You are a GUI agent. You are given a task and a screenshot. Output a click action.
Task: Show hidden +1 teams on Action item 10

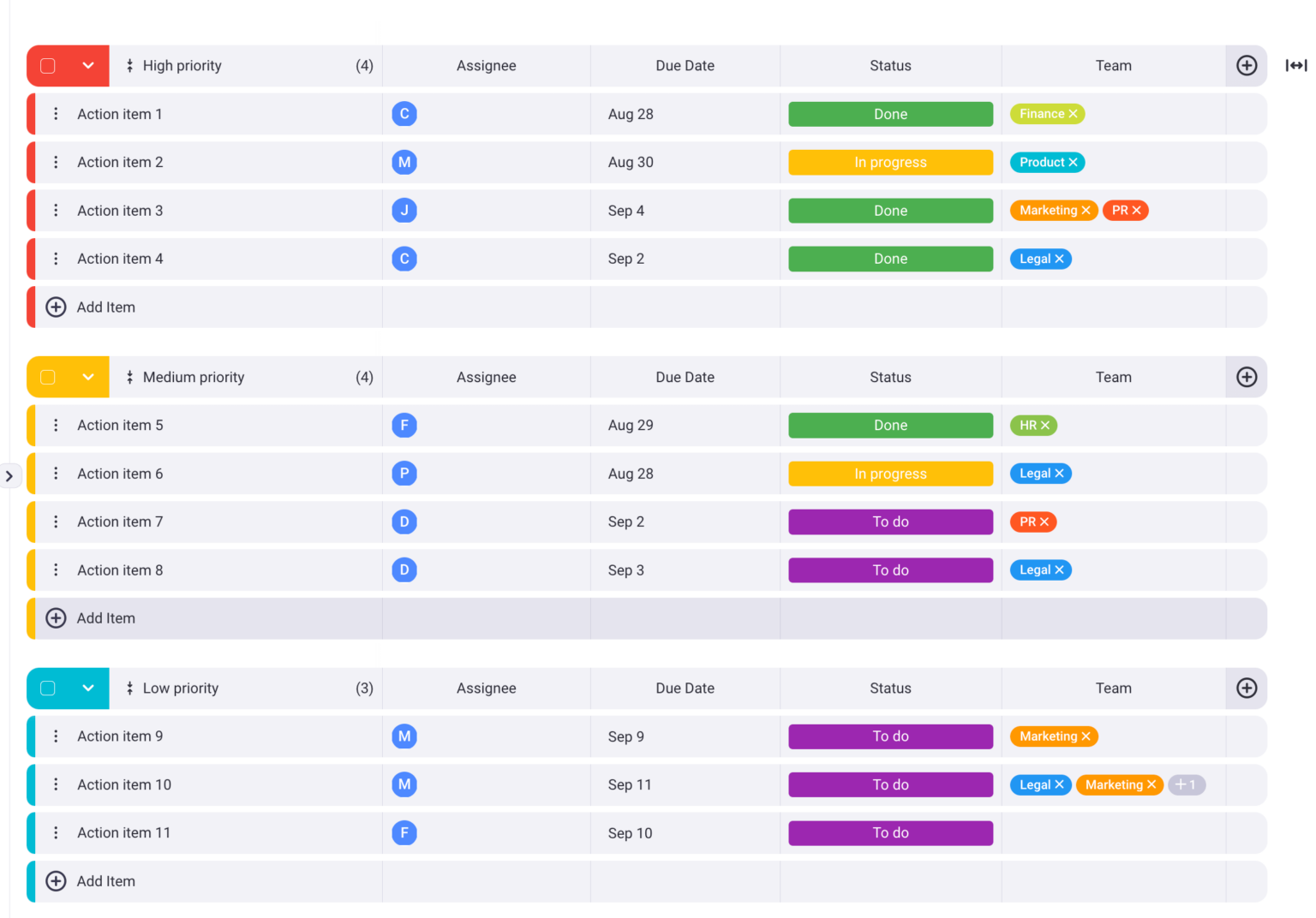[x=1187, y=784]
